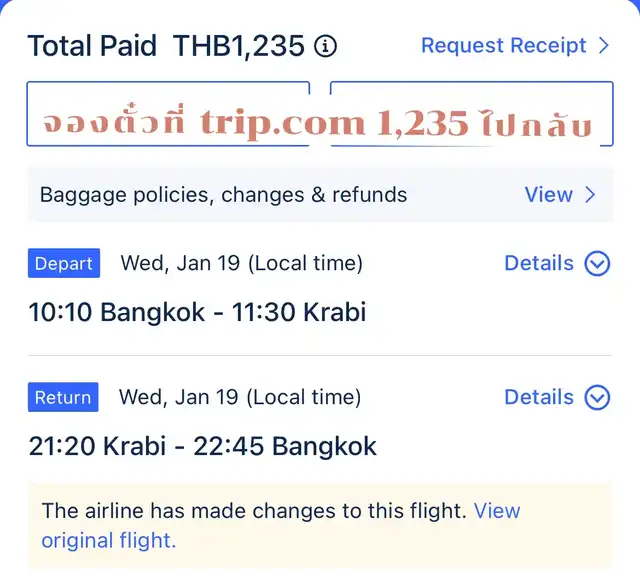Expand the departing flight chevron circle
This screenshot has width=640, height=588.
(597, 264)
